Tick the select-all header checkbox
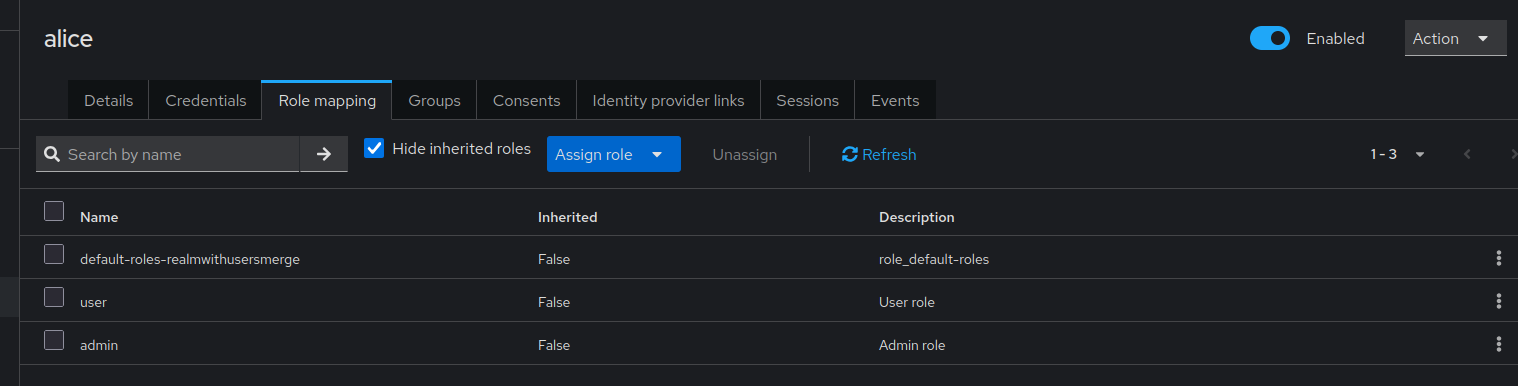This screenshot has height=386, width=1518. 54,211
